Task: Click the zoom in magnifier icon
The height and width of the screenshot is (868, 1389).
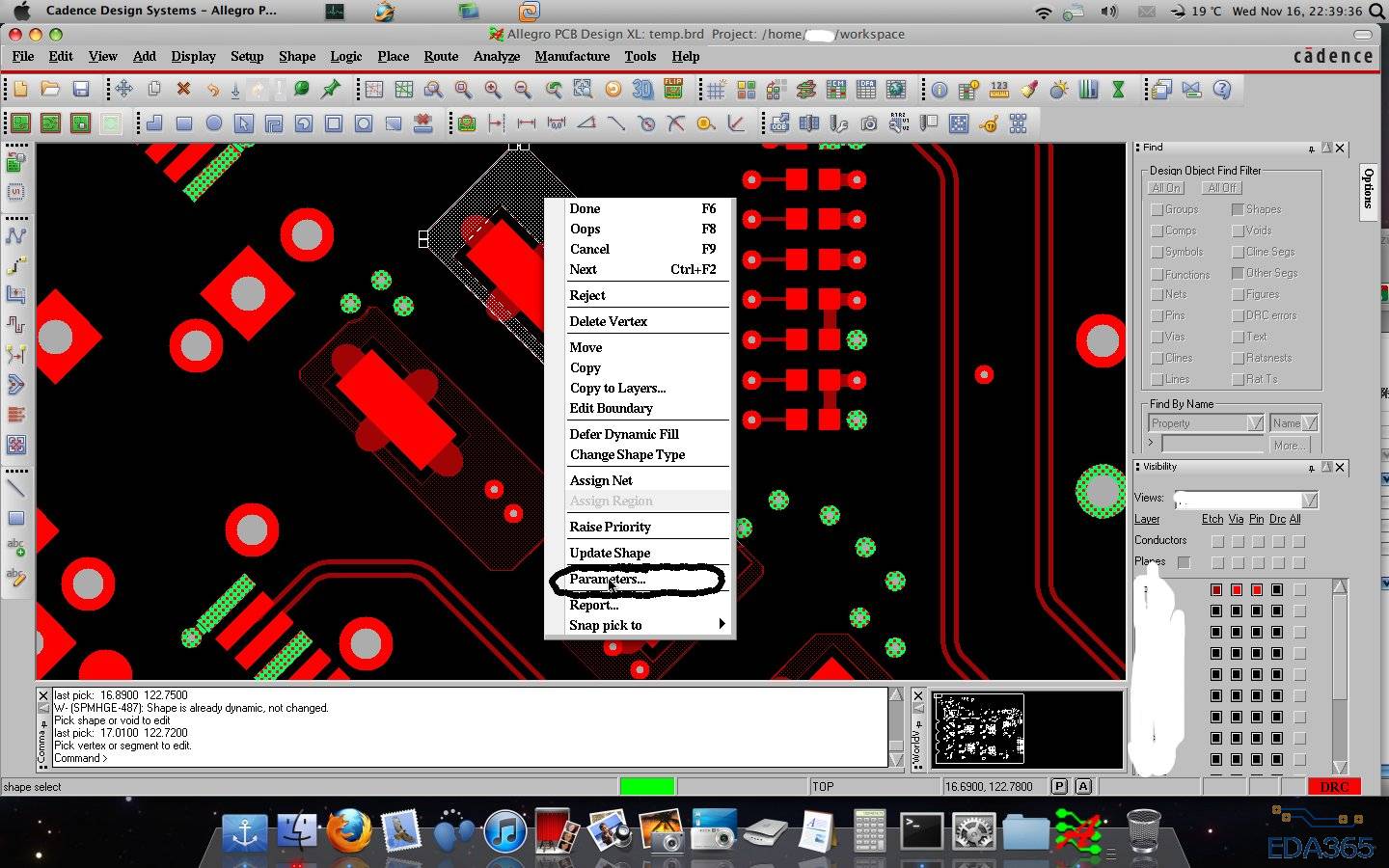Action: pyautogui.click(x=493, y=90)
